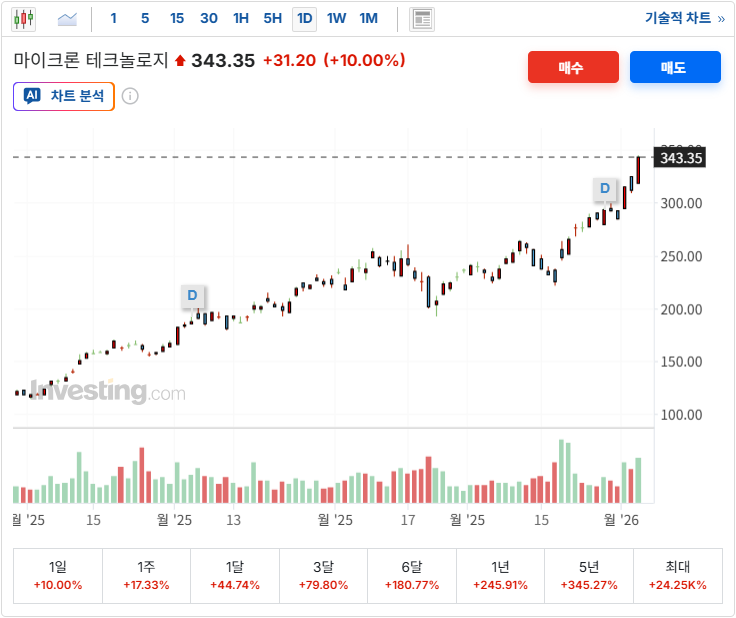Select the 1일 +10.00% period
This screenshot has height=618, width=736.
58,576
